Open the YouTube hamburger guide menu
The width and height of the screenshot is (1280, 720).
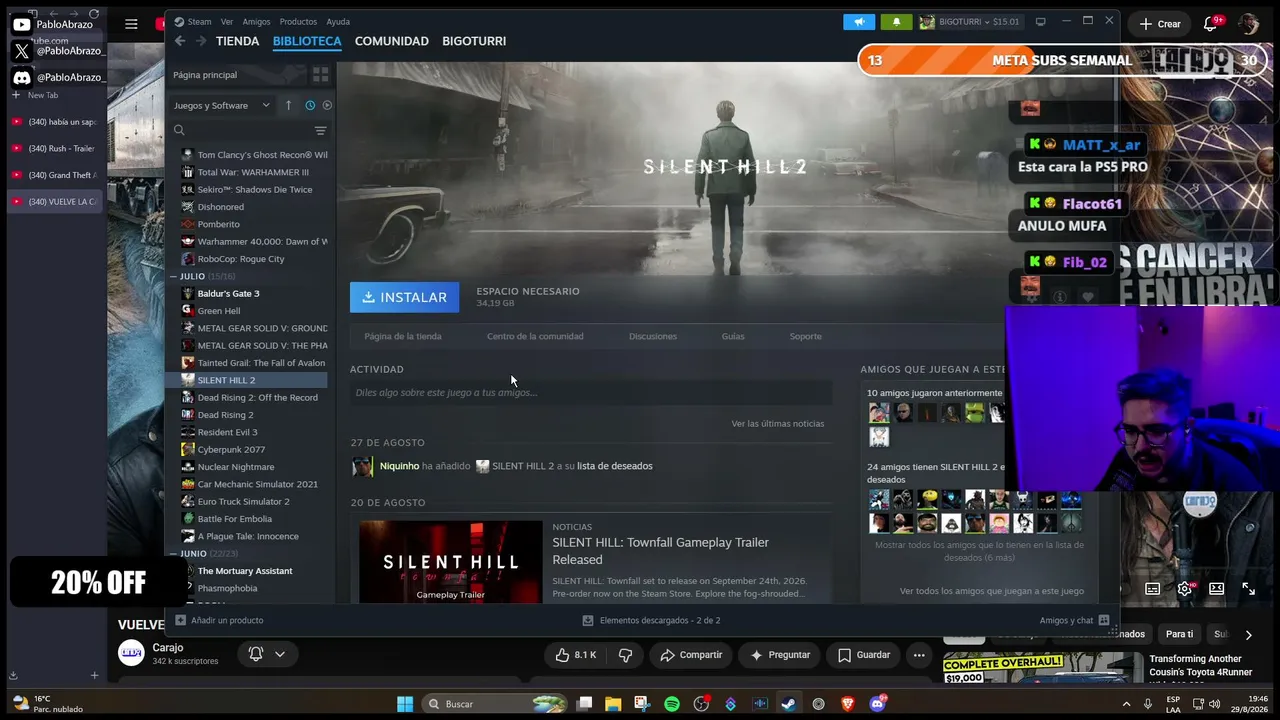click(x=131, y=24)
